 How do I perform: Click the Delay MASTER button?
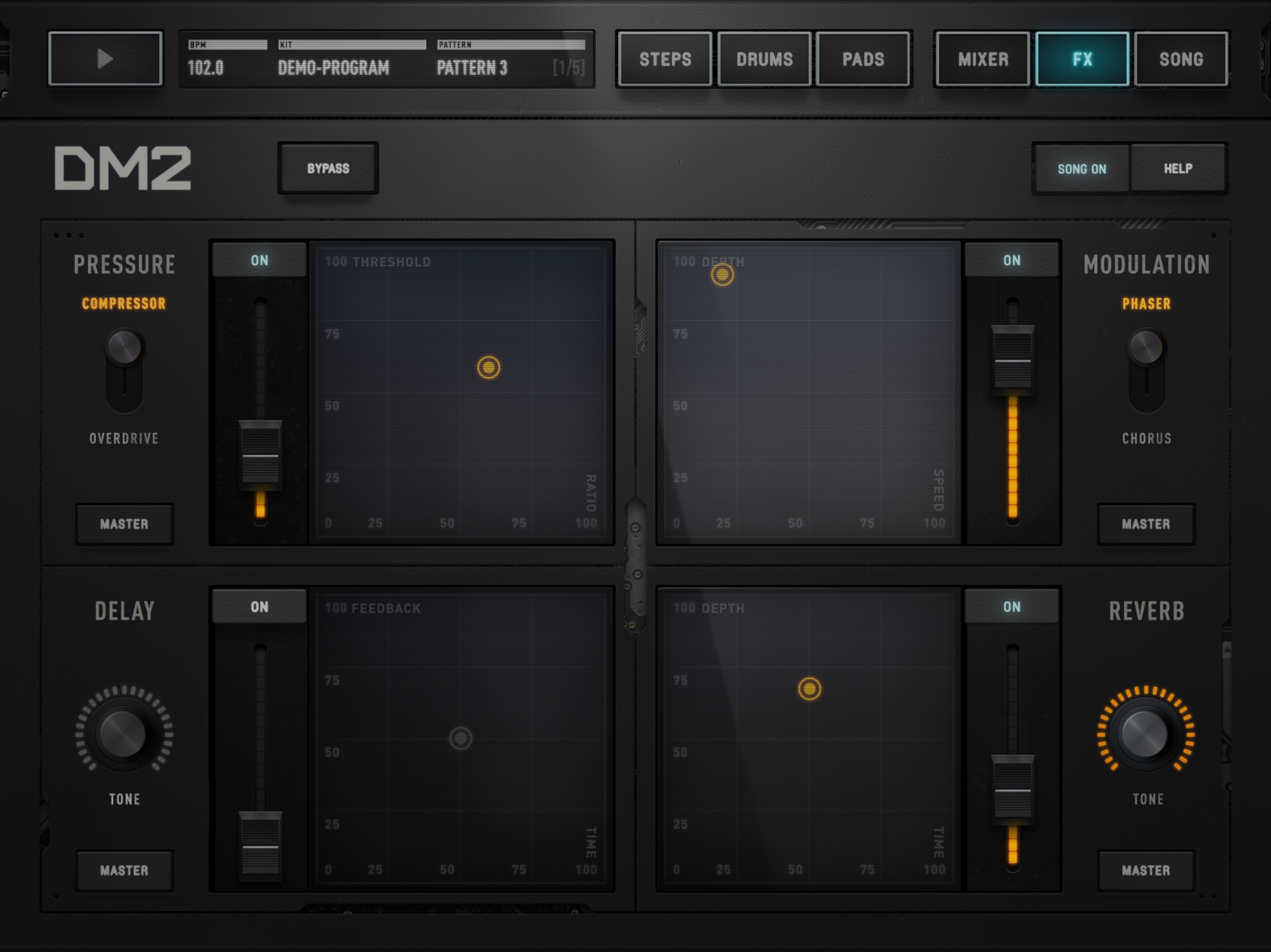(x=124, y=871)
